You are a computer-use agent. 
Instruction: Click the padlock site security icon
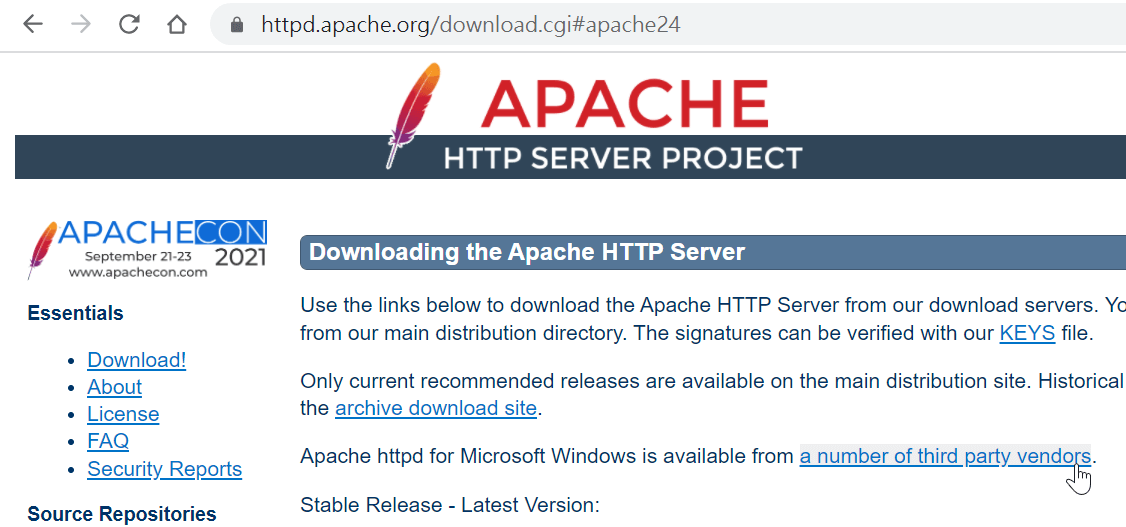(x=237, y=25)
